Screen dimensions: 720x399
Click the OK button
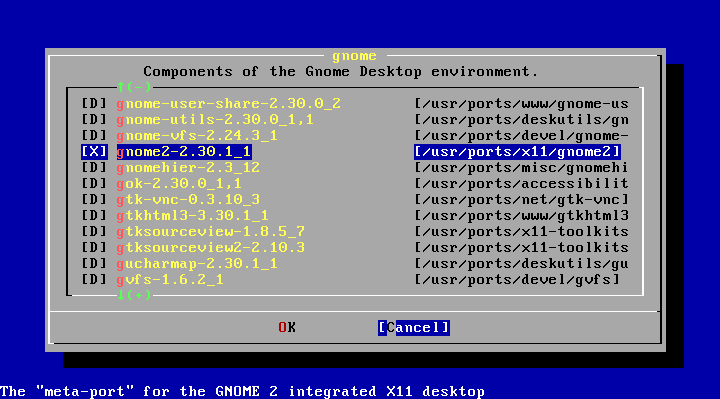click(287, 327)
